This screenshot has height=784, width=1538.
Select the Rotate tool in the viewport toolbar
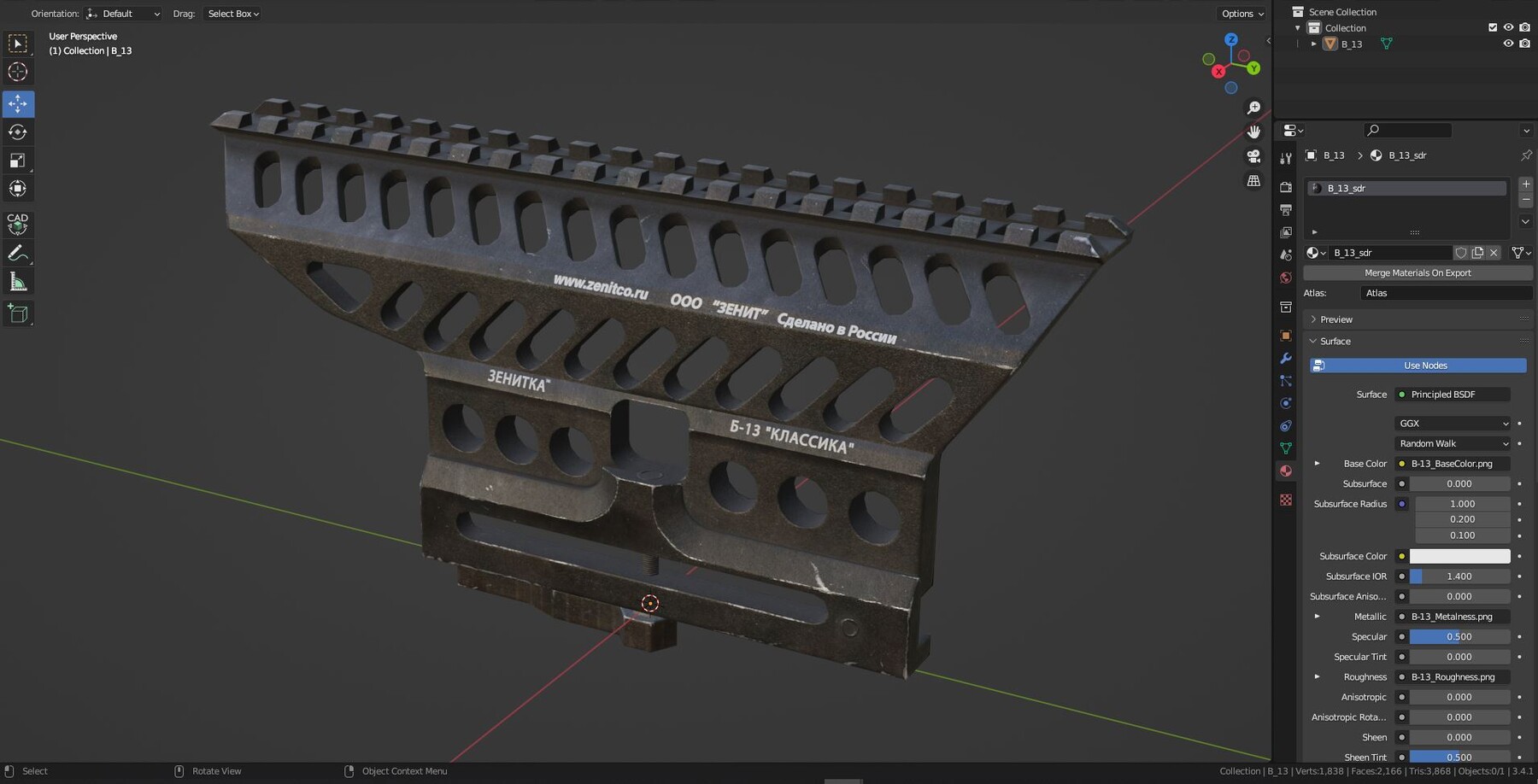click(x=17, y=132)
